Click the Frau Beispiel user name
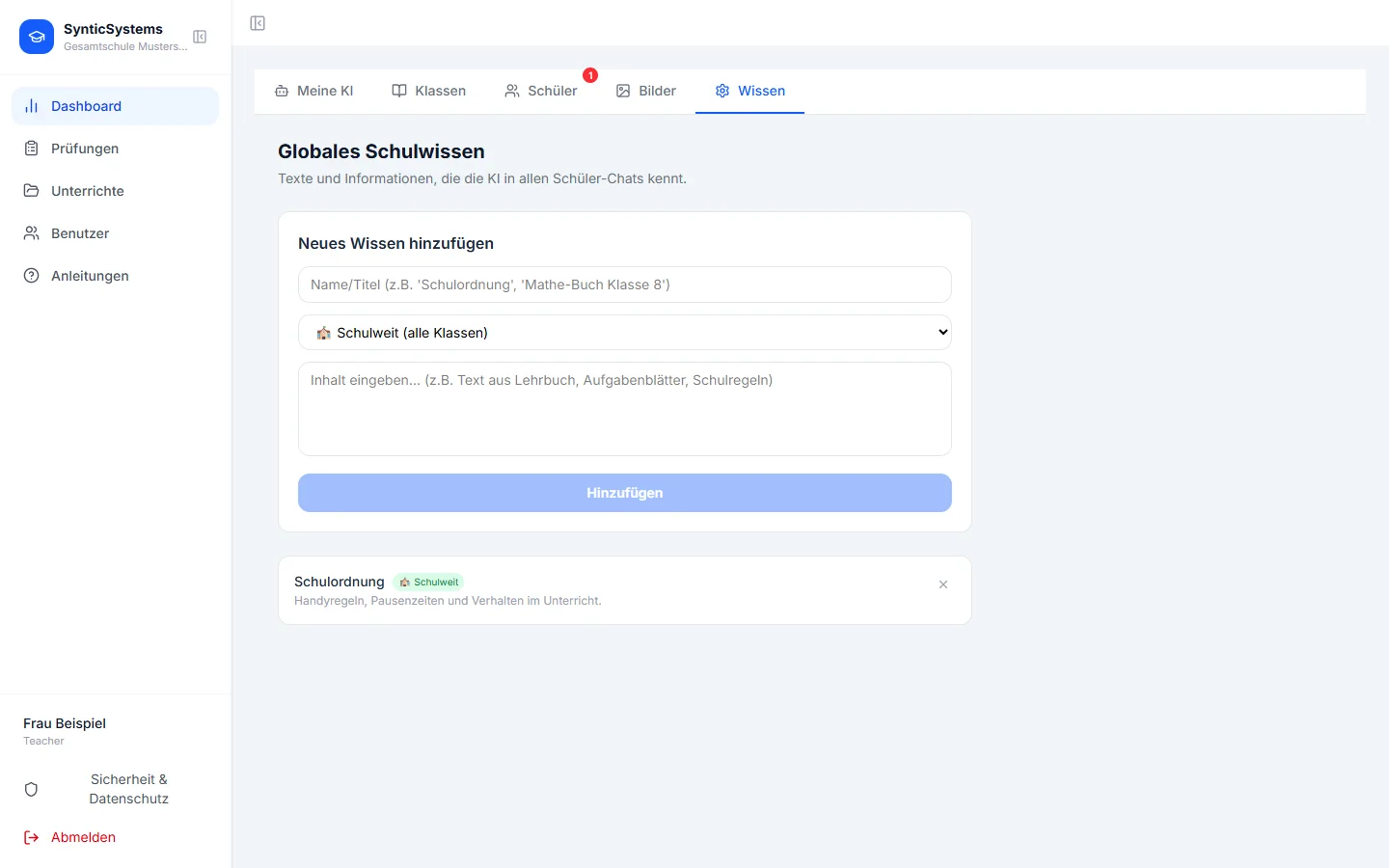 tap(65, 723)
